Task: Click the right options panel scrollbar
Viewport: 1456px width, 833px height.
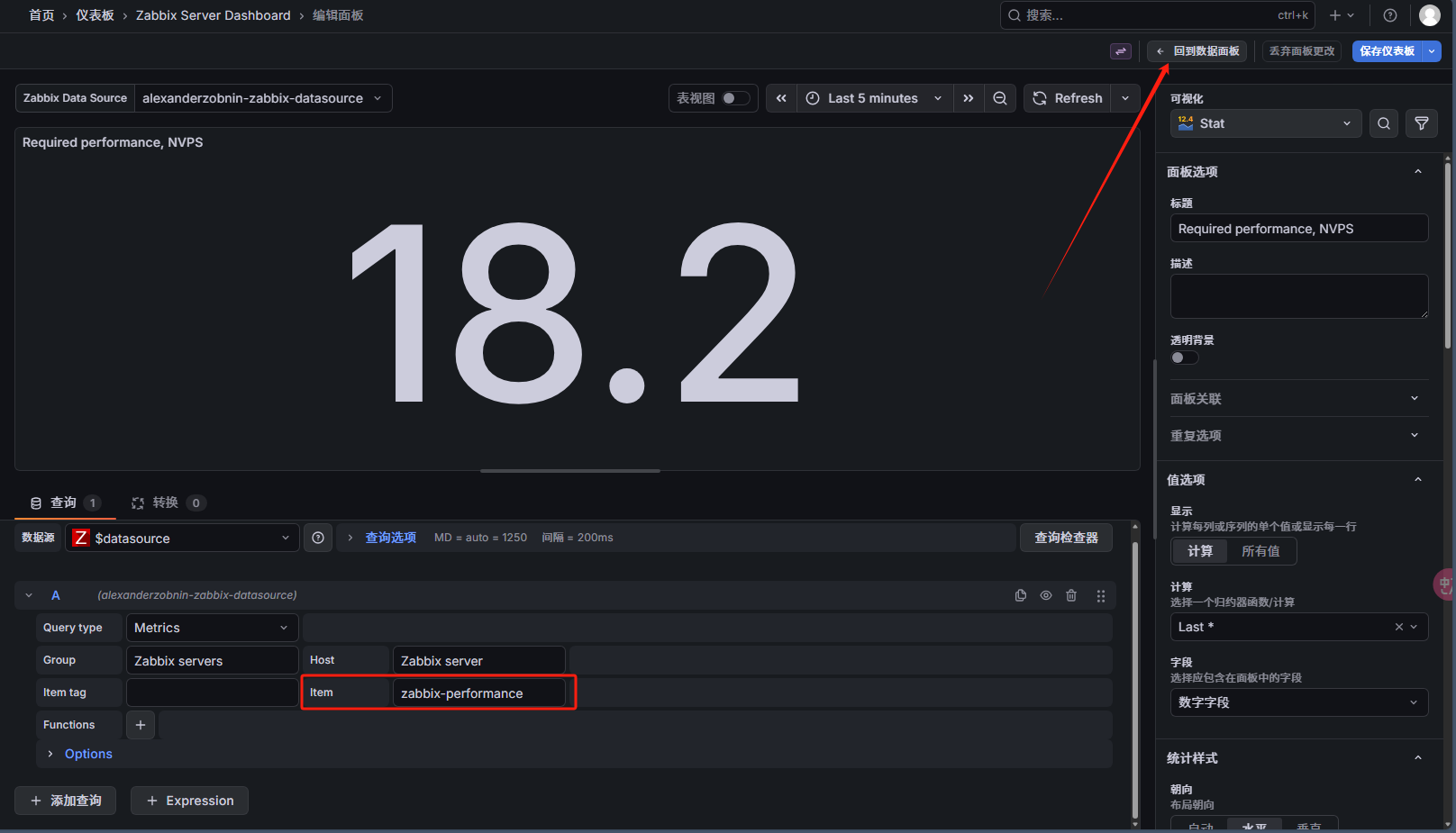Action: pos(1448,255)
